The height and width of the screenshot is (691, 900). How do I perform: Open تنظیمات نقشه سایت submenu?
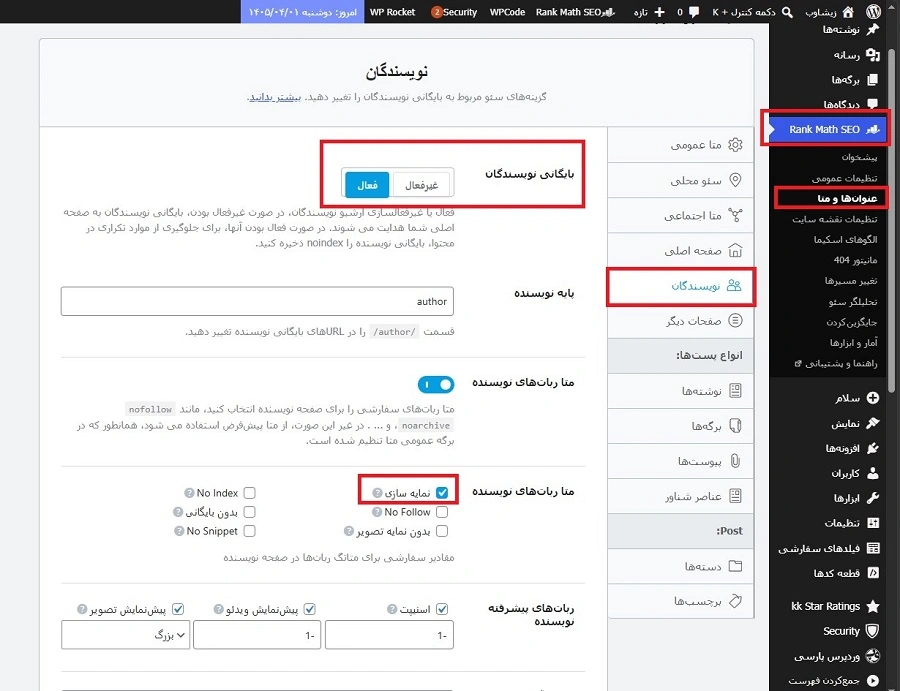(835, 219)
